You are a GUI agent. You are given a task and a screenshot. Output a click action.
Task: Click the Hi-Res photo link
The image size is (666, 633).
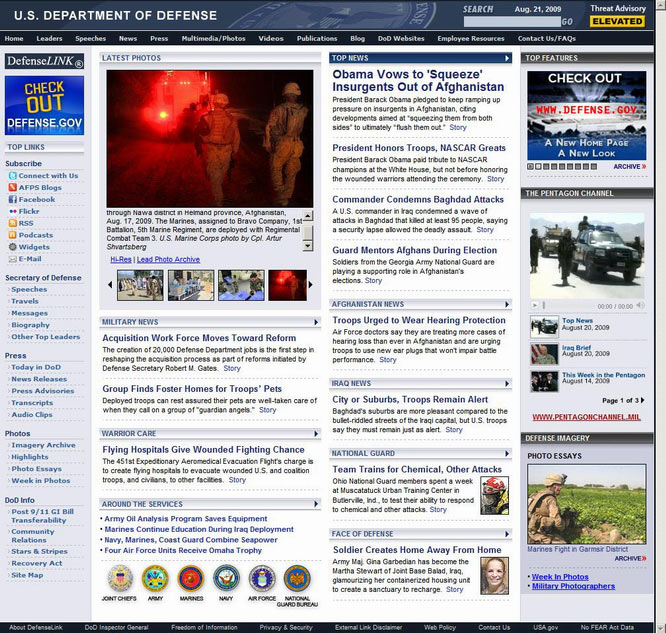121,259
